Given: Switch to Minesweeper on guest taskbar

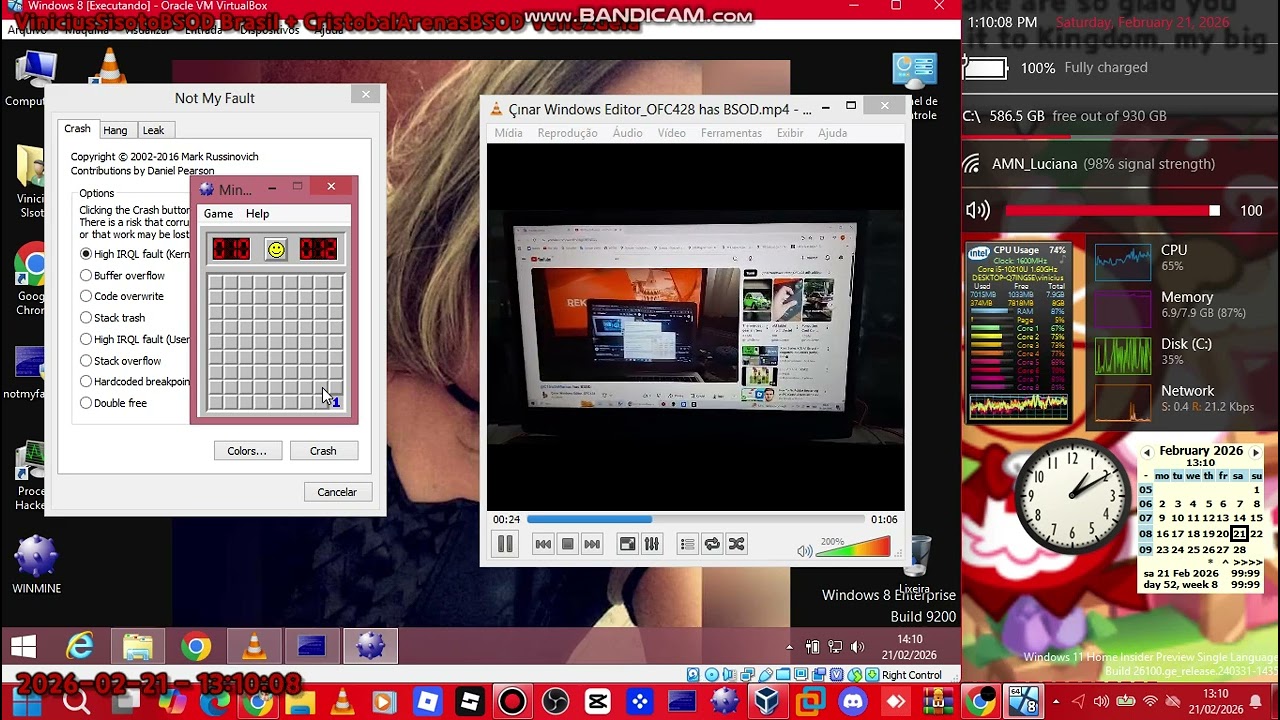Looking at the screenshot, I should click(x=370, y=647).
